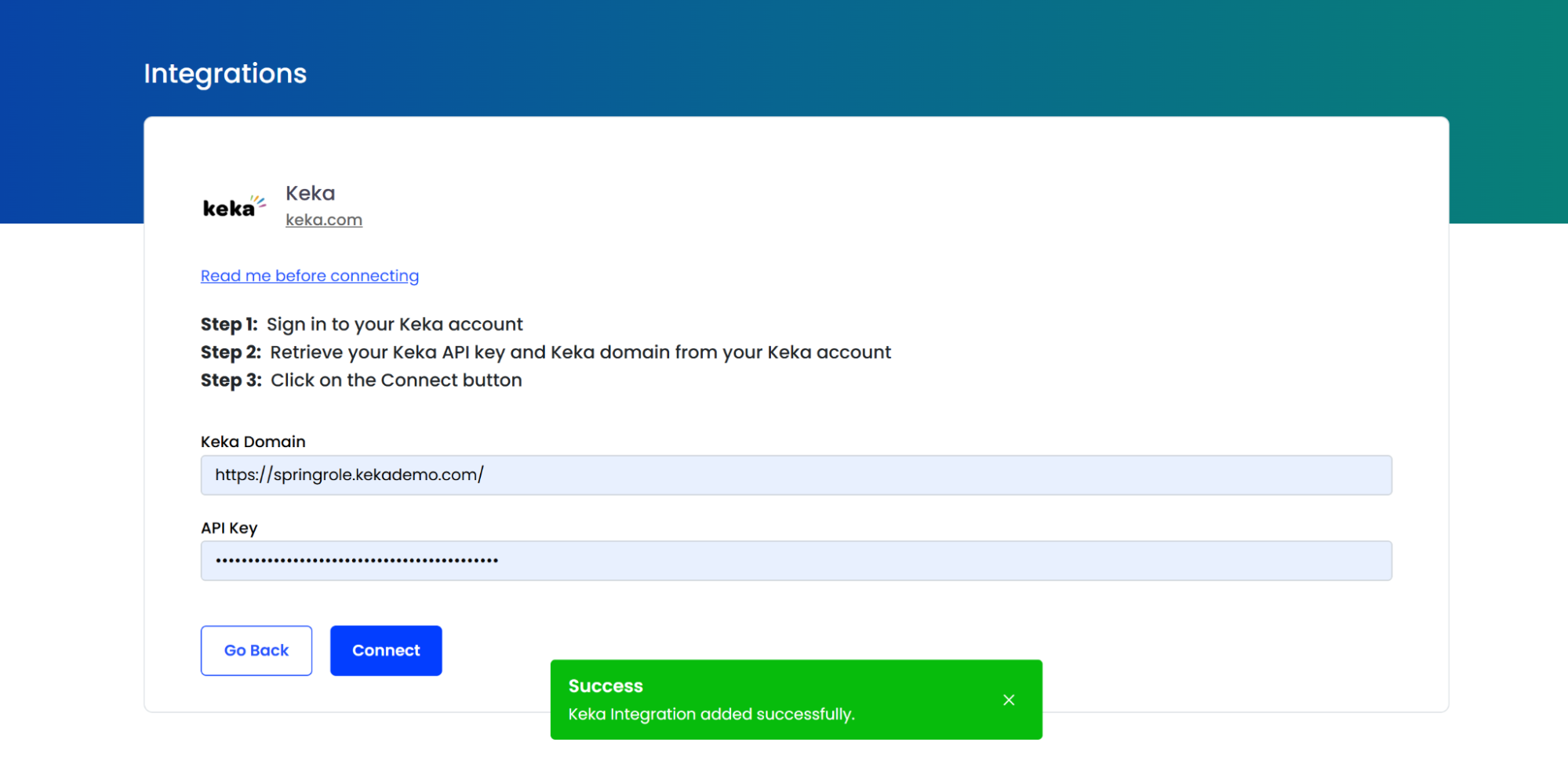
Task: Click the Integrations page heading
Action: (225, 74)
